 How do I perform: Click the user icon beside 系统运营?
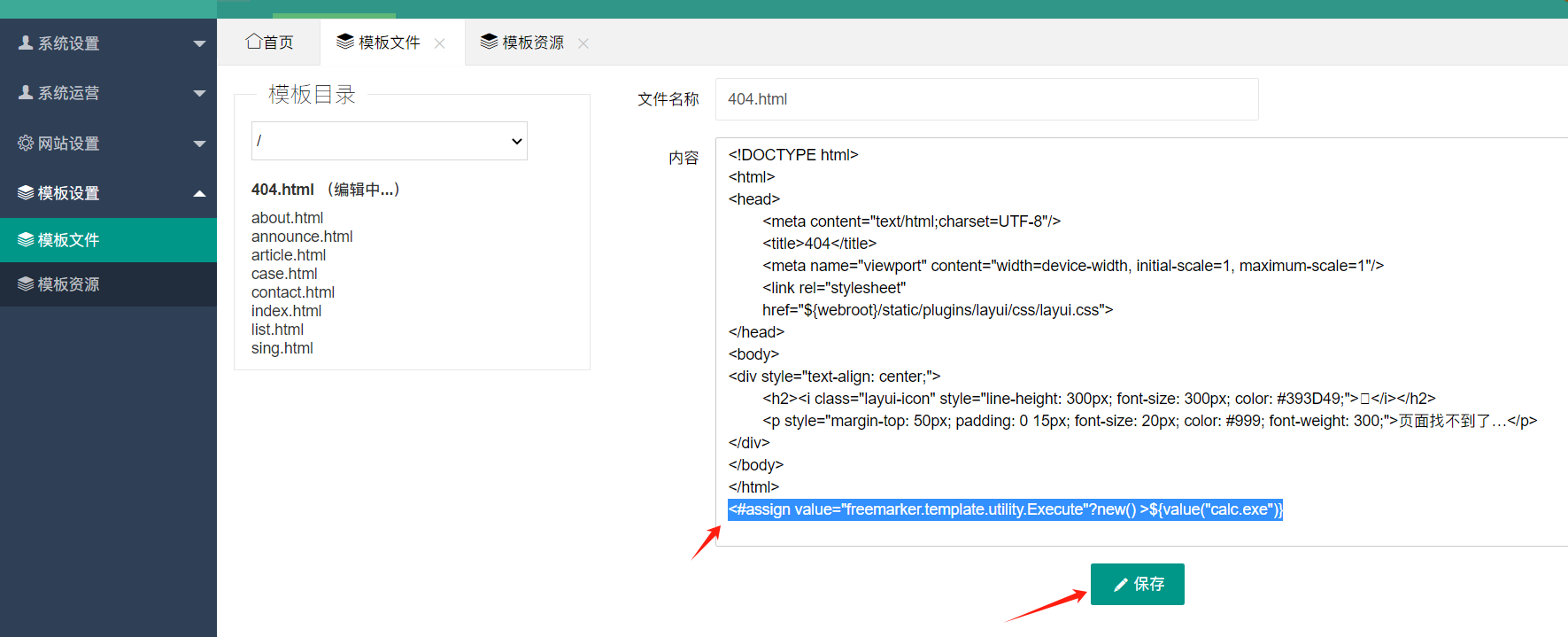point(26,92)
